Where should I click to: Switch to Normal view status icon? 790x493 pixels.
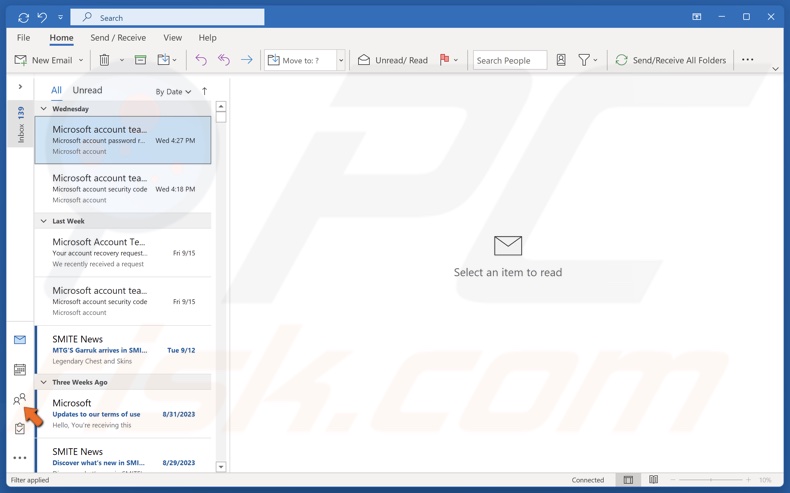(x=628, y=480)
